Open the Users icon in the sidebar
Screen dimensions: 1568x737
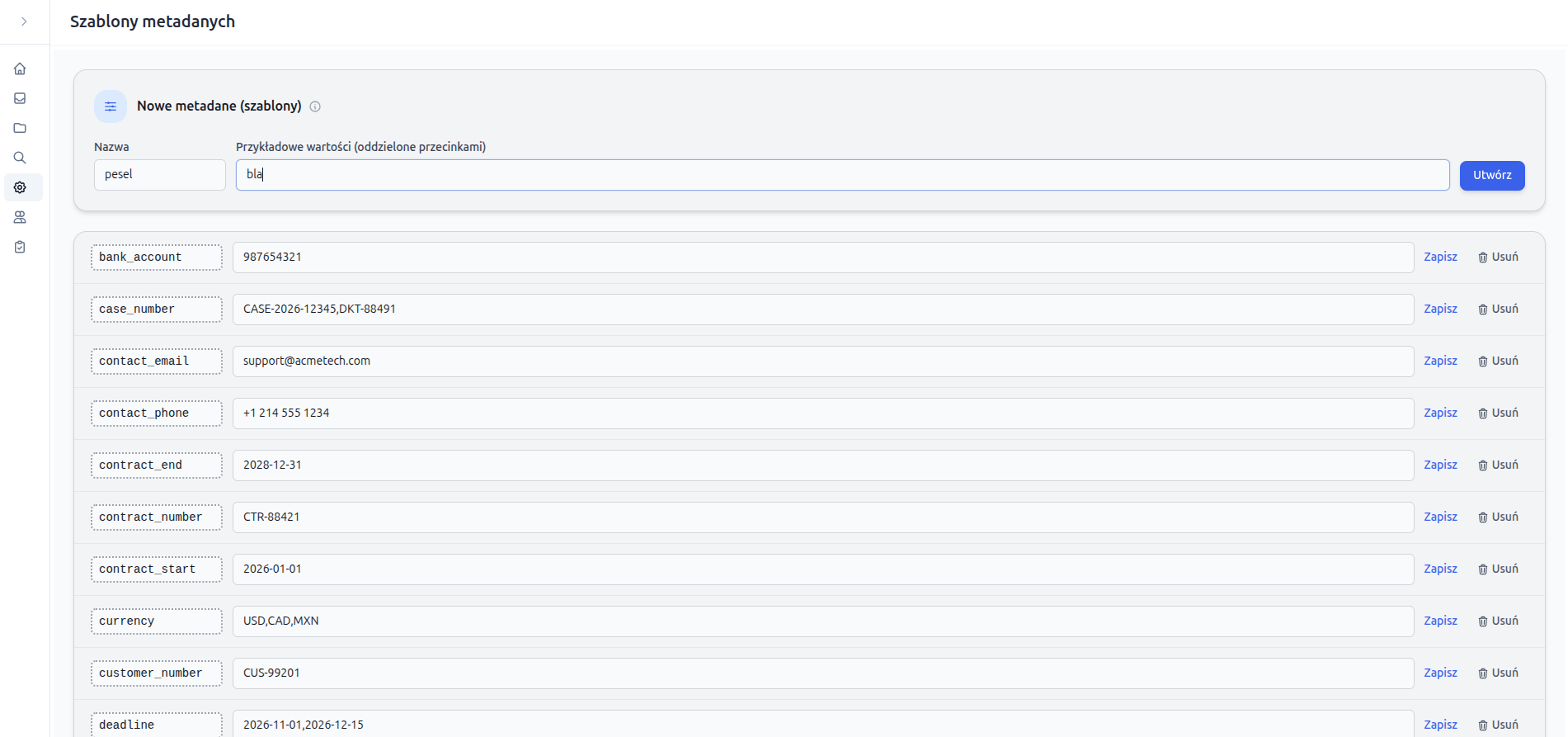click(20, 217)
